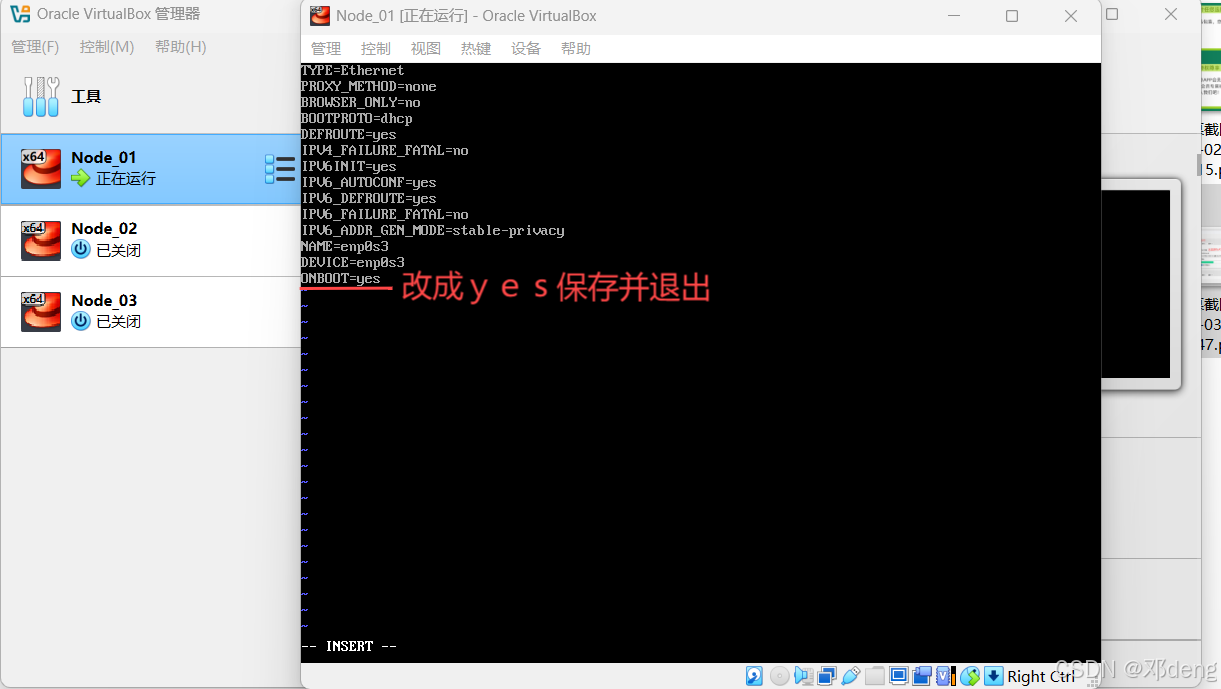This screenshot has height=689, width=1221.
Task: Click the IPV6_ADDR_GEN_MODE=stable-privacy line
Action: [x=433, y=230]
